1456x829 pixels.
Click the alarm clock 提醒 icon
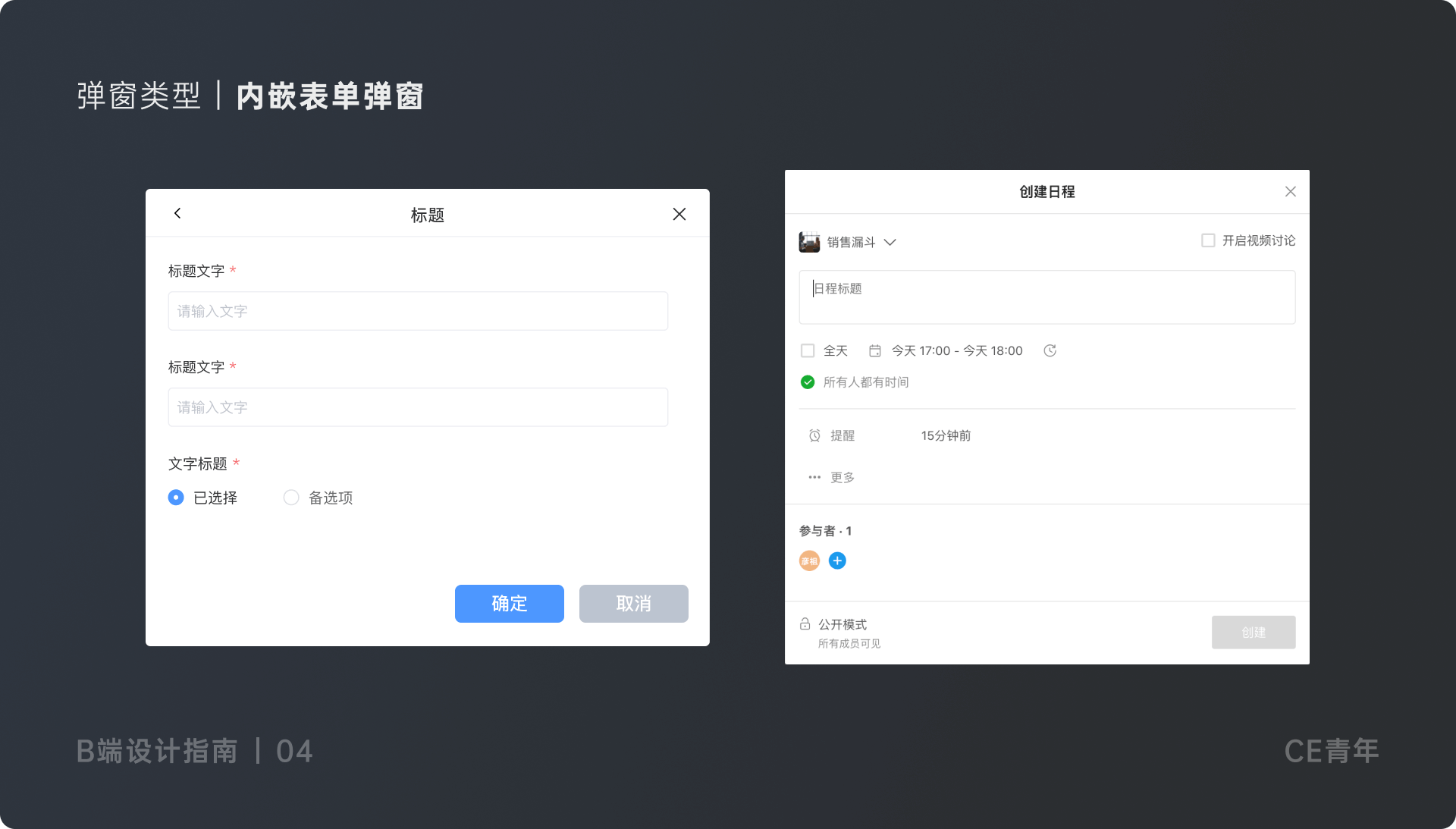[x=814, y=435]
